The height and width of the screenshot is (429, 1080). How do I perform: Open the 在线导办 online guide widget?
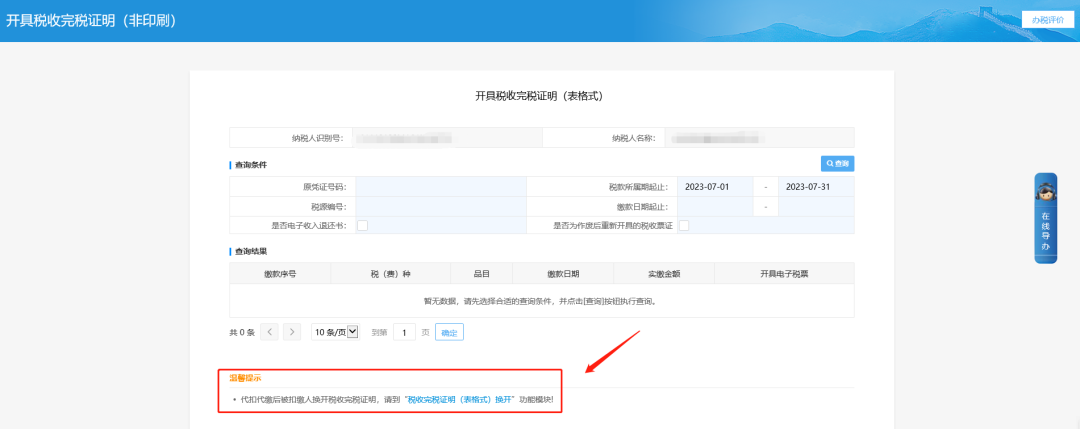tap(1045, 219)
